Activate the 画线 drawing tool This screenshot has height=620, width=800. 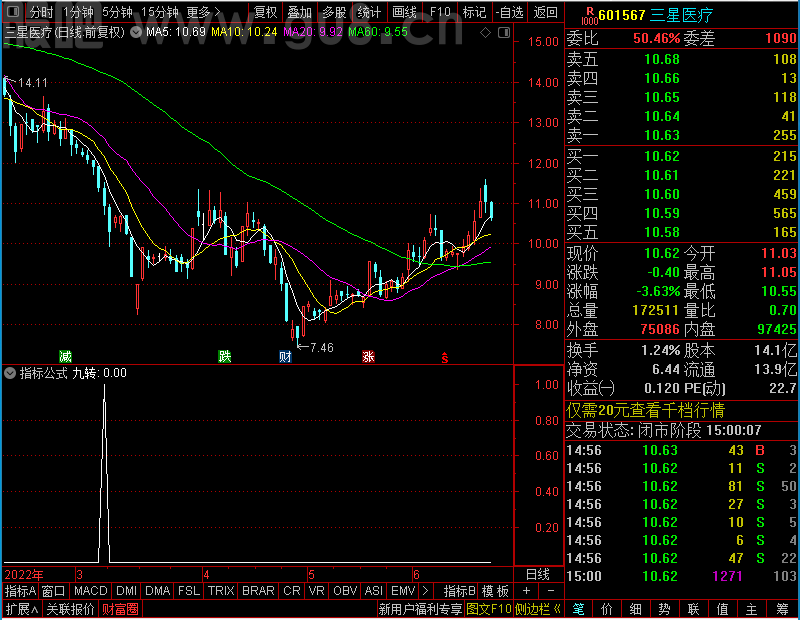(x=405, y=12)
